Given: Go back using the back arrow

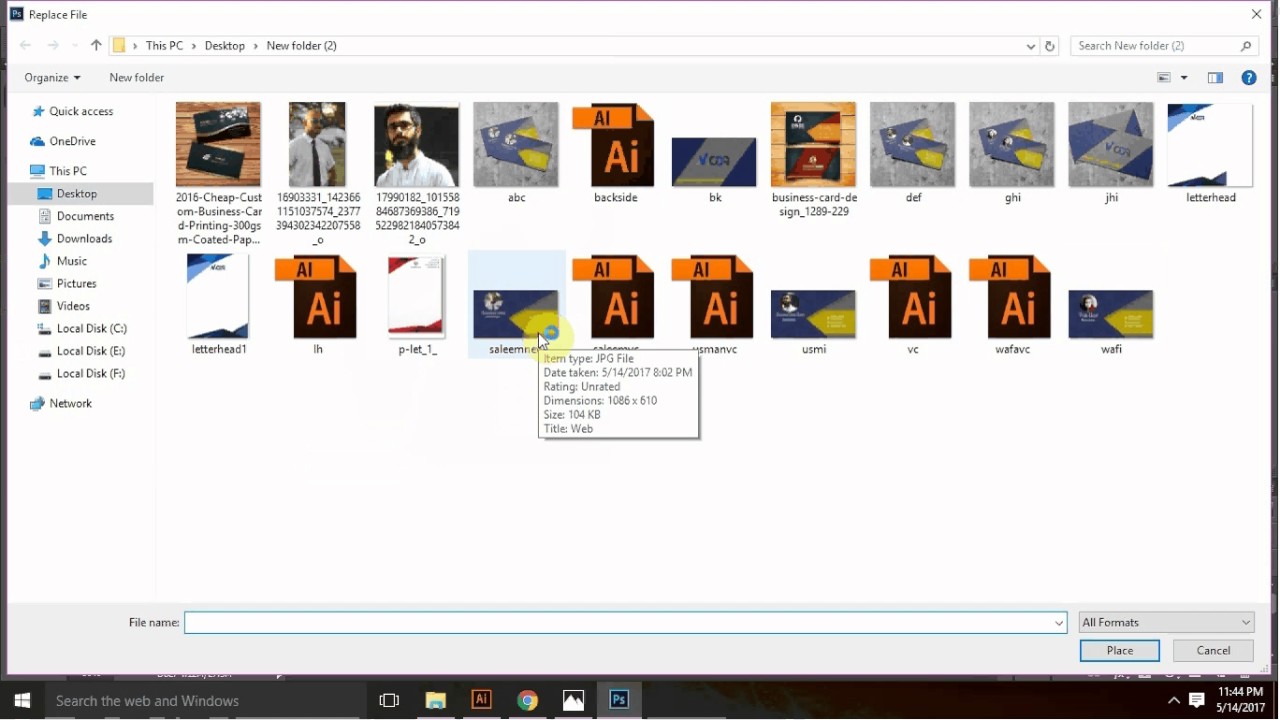Looking at the screenshot, I should 26,46.
